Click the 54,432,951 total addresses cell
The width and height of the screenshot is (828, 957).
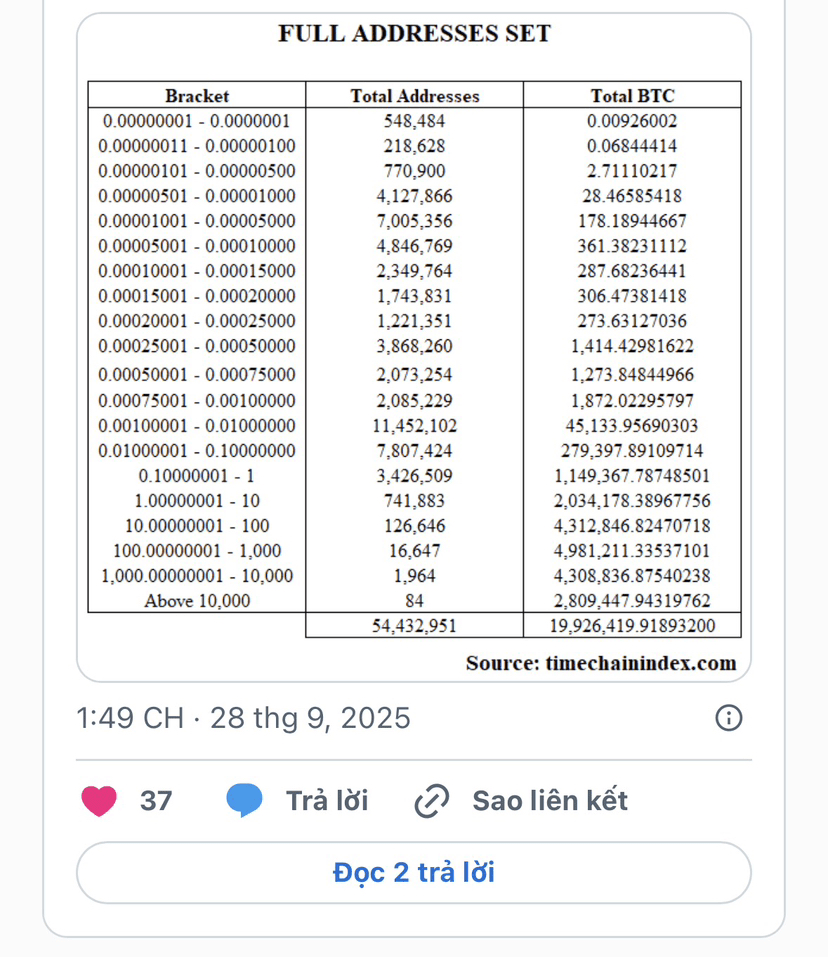pyautogui.click(x=414, y=626)
